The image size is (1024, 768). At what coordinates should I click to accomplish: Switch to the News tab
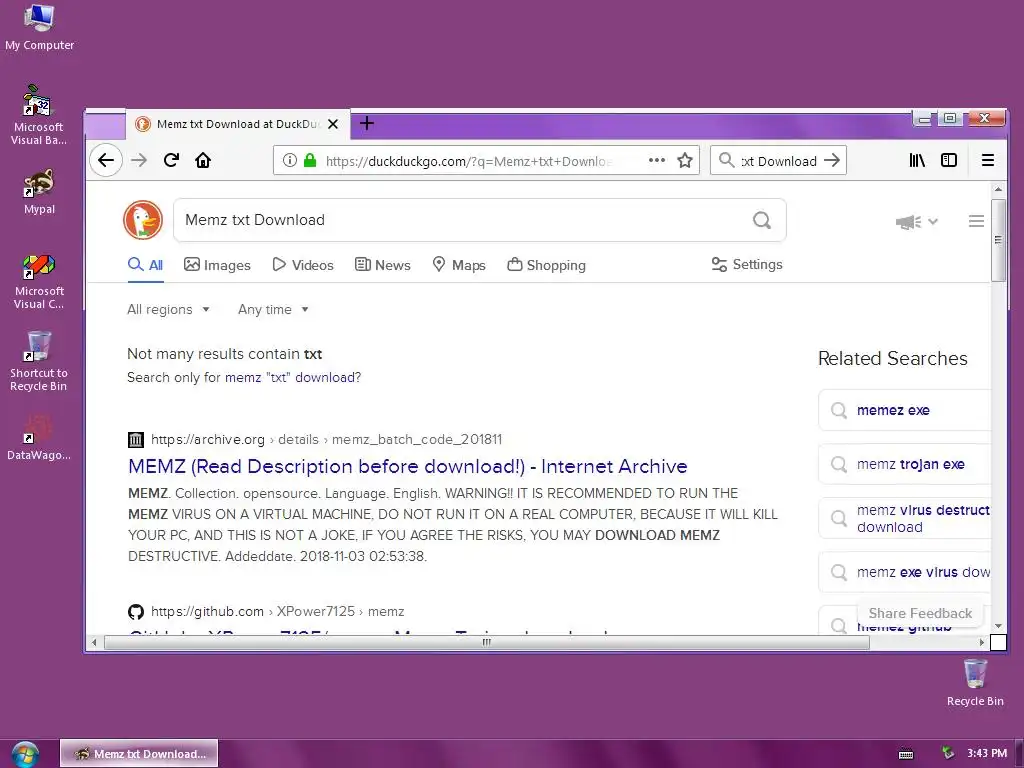point(383,265)
